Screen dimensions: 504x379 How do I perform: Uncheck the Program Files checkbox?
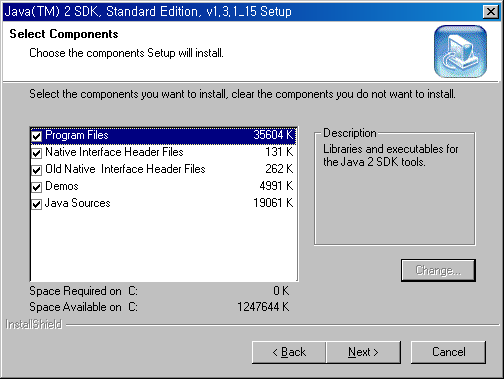(36, 136)
